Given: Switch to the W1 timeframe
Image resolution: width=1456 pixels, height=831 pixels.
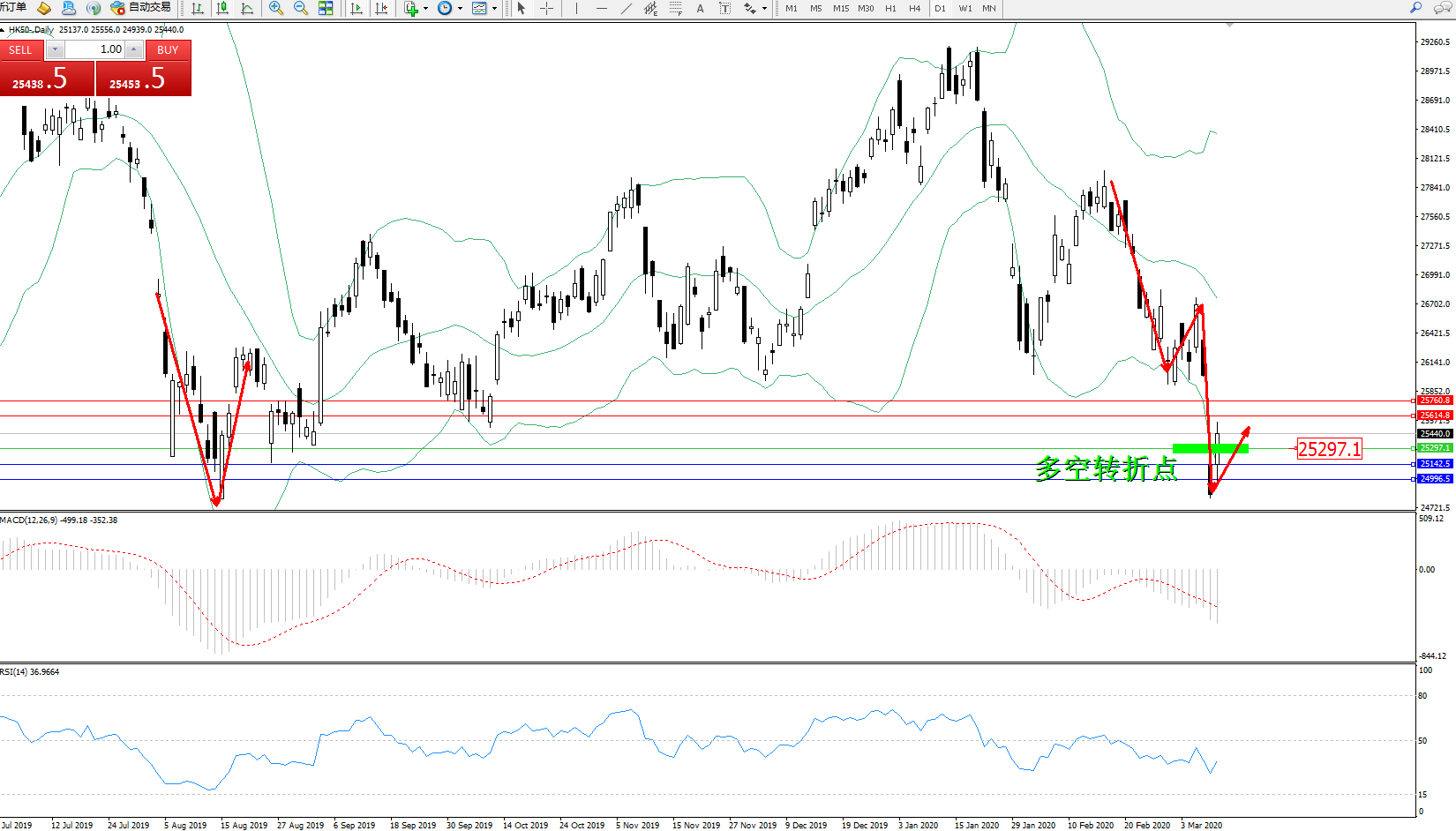Looking at the screenshot, I should pyautogui.click(x=965, y=9).
